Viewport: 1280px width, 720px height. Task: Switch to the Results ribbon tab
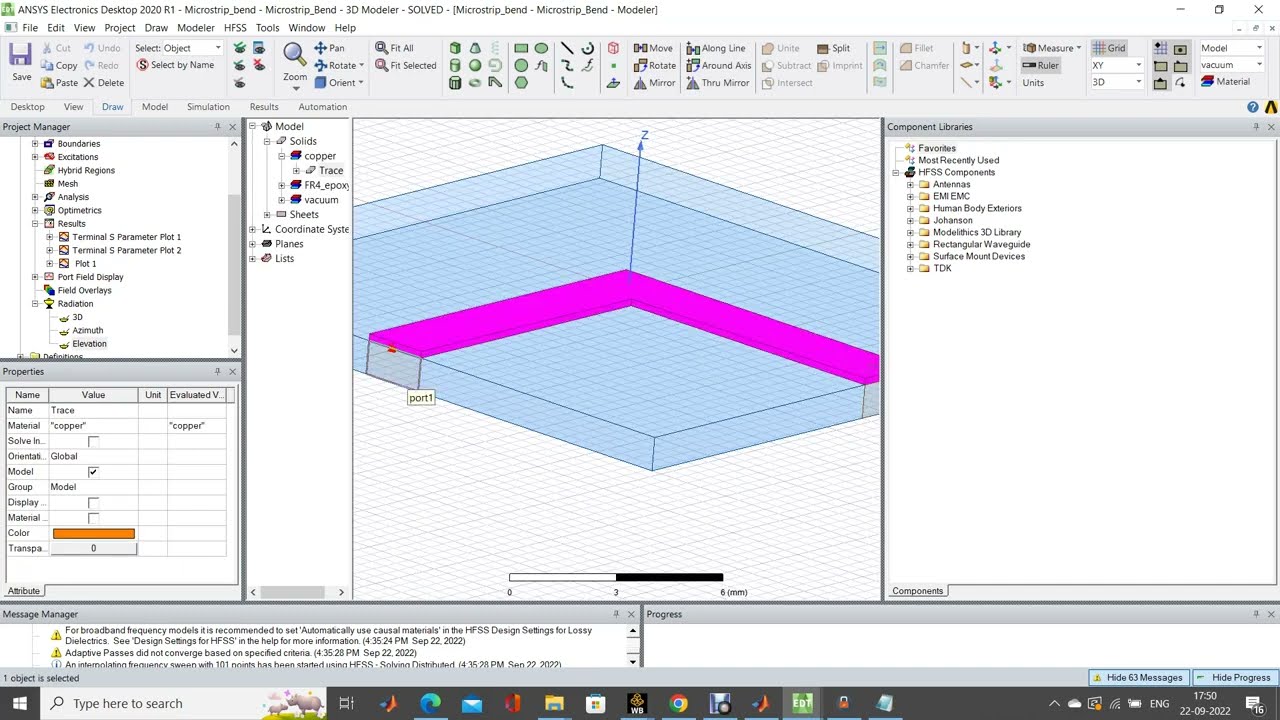tap(264, 107)
